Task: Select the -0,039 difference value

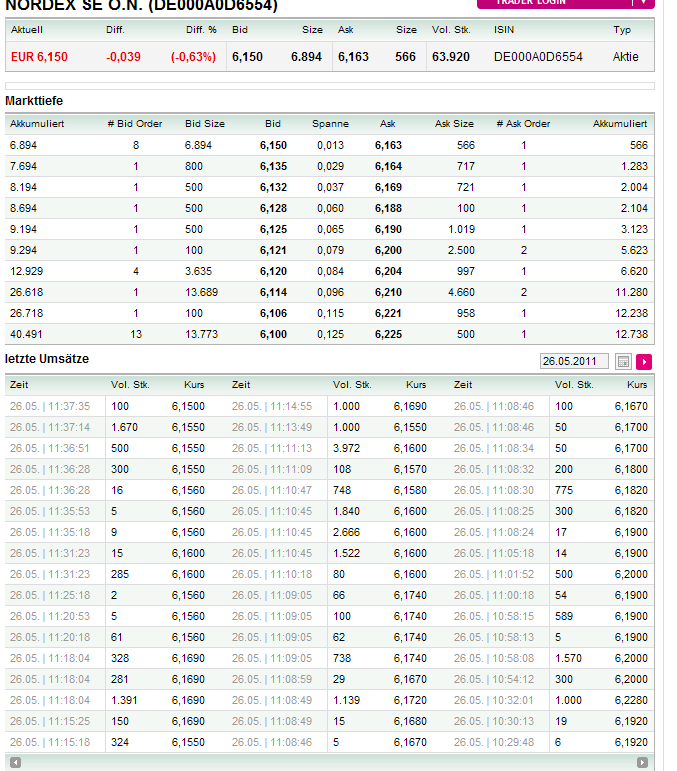Action: tap(123, 57)
